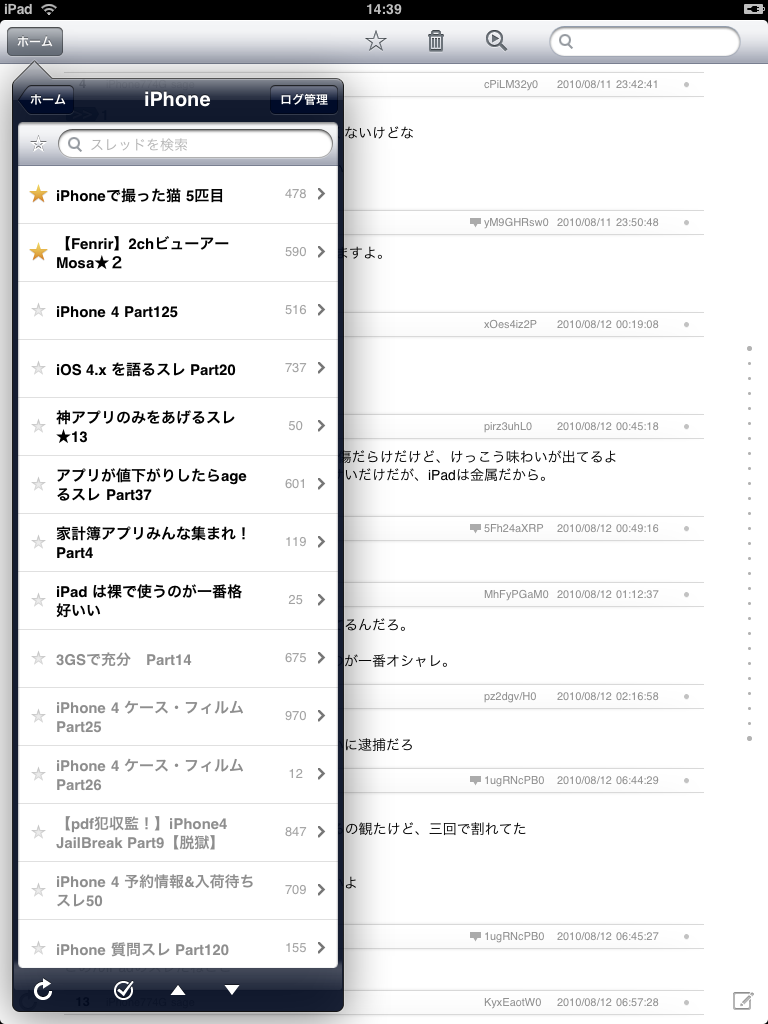
Task: Tap the battery indicator in the status bar
Action: point(754,9)
